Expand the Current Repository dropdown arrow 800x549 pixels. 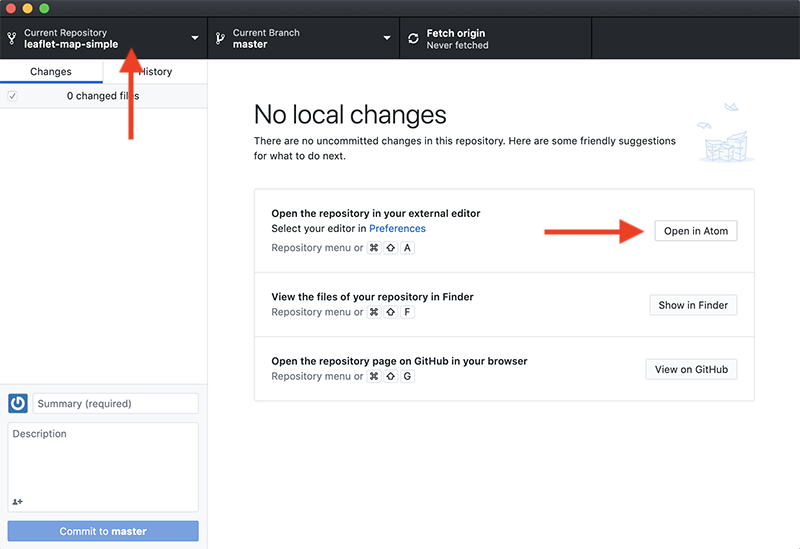(195, 38)
